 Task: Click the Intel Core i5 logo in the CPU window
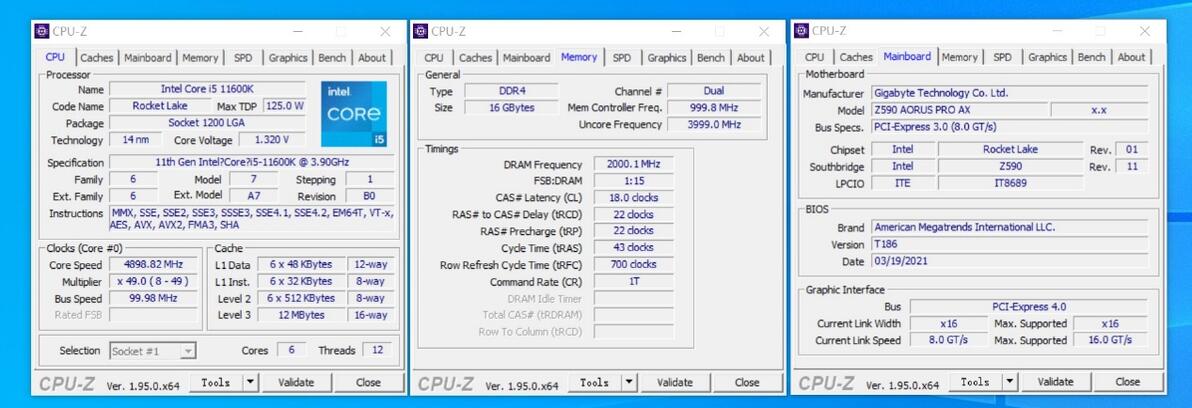[x=353, y=114]
